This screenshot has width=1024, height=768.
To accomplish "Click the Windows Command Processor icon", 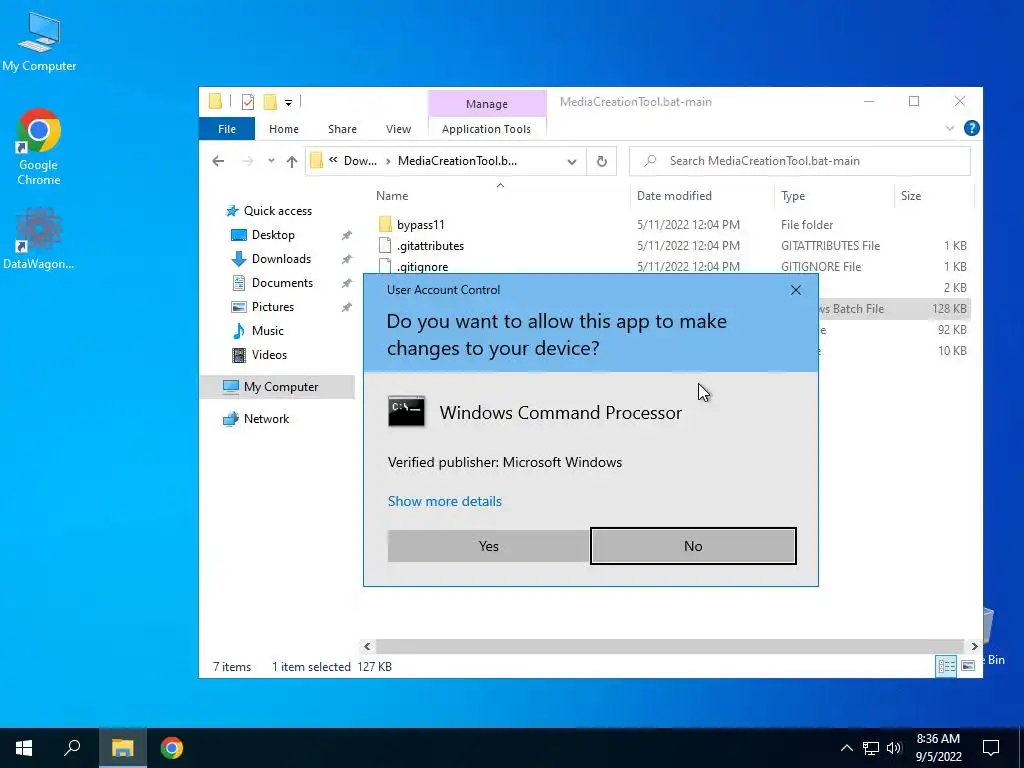I will coord(406,411).
